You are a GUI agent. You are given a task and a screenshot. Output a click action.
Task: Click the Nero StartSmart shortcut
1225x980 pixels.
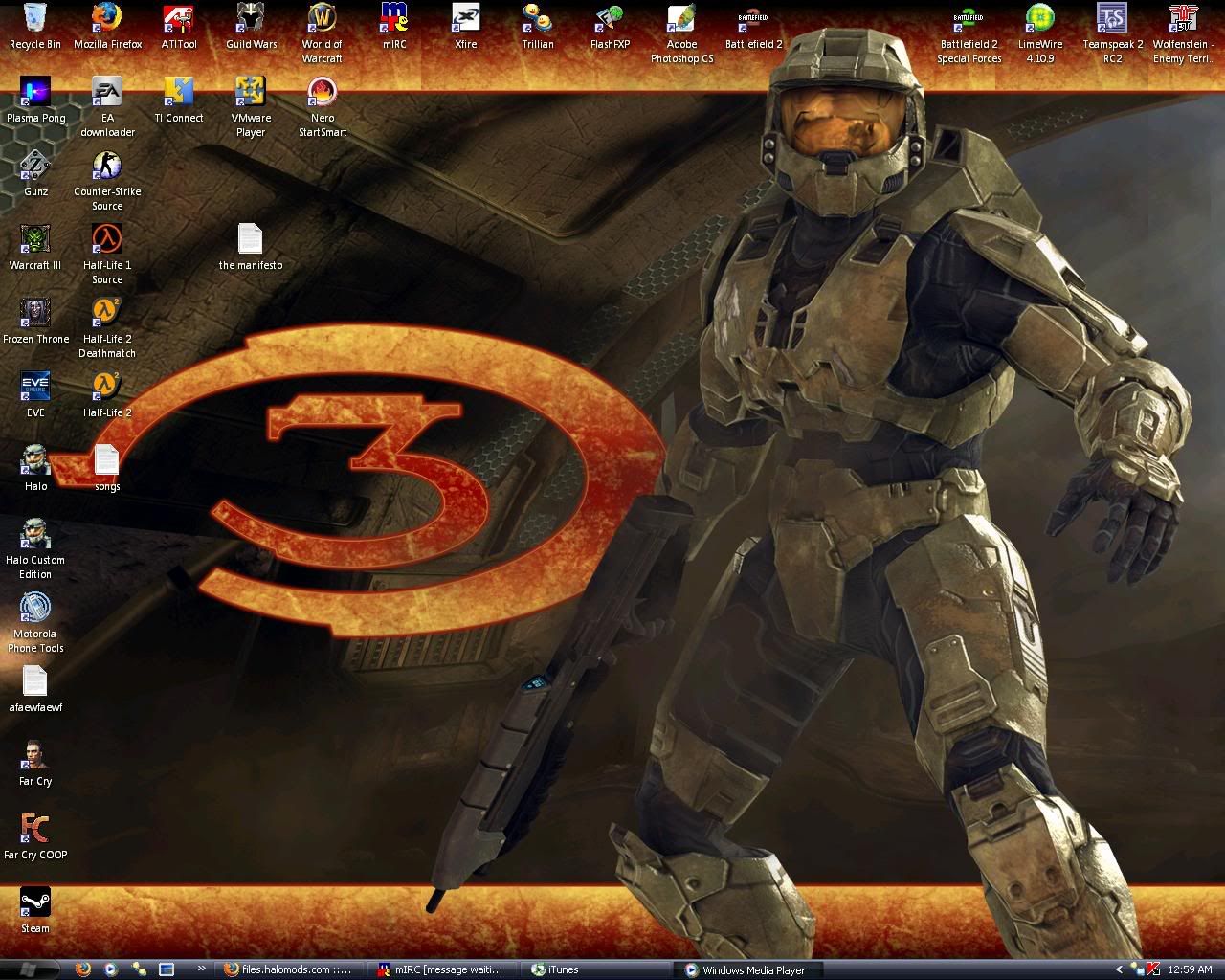point(323,106)
